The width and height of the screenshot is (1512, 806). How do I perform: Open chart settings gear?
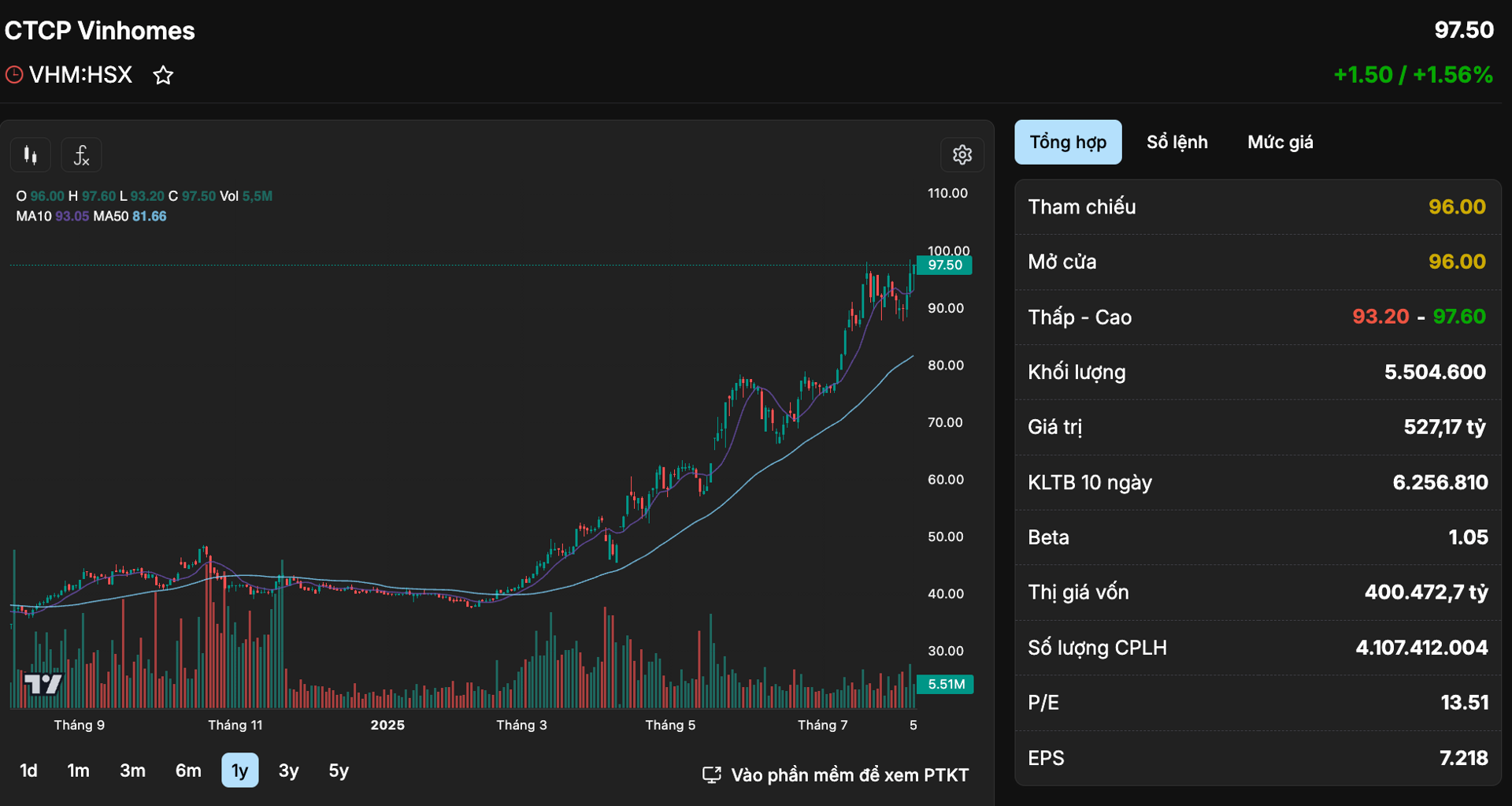962,154
